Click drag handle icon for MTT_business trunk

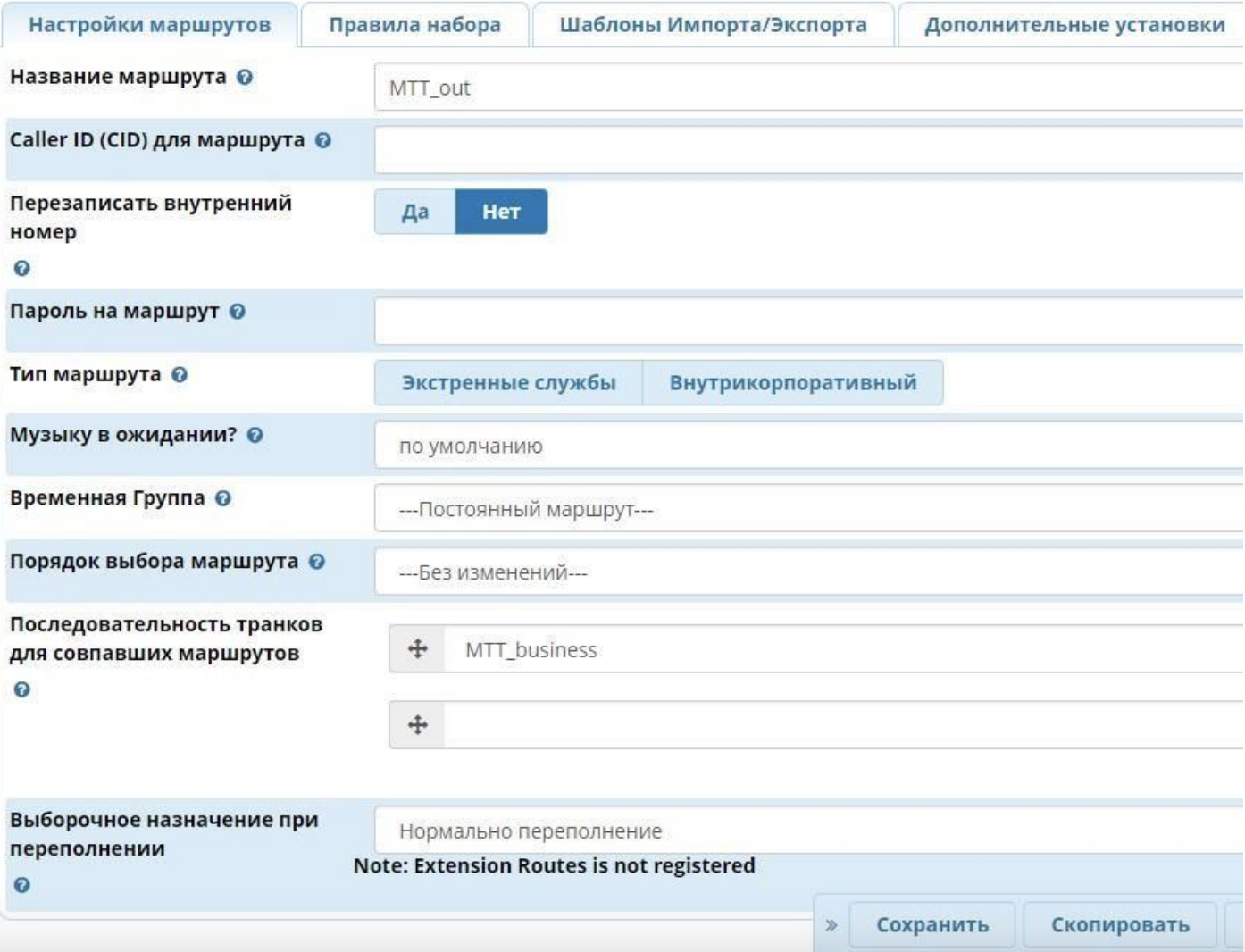417,649
